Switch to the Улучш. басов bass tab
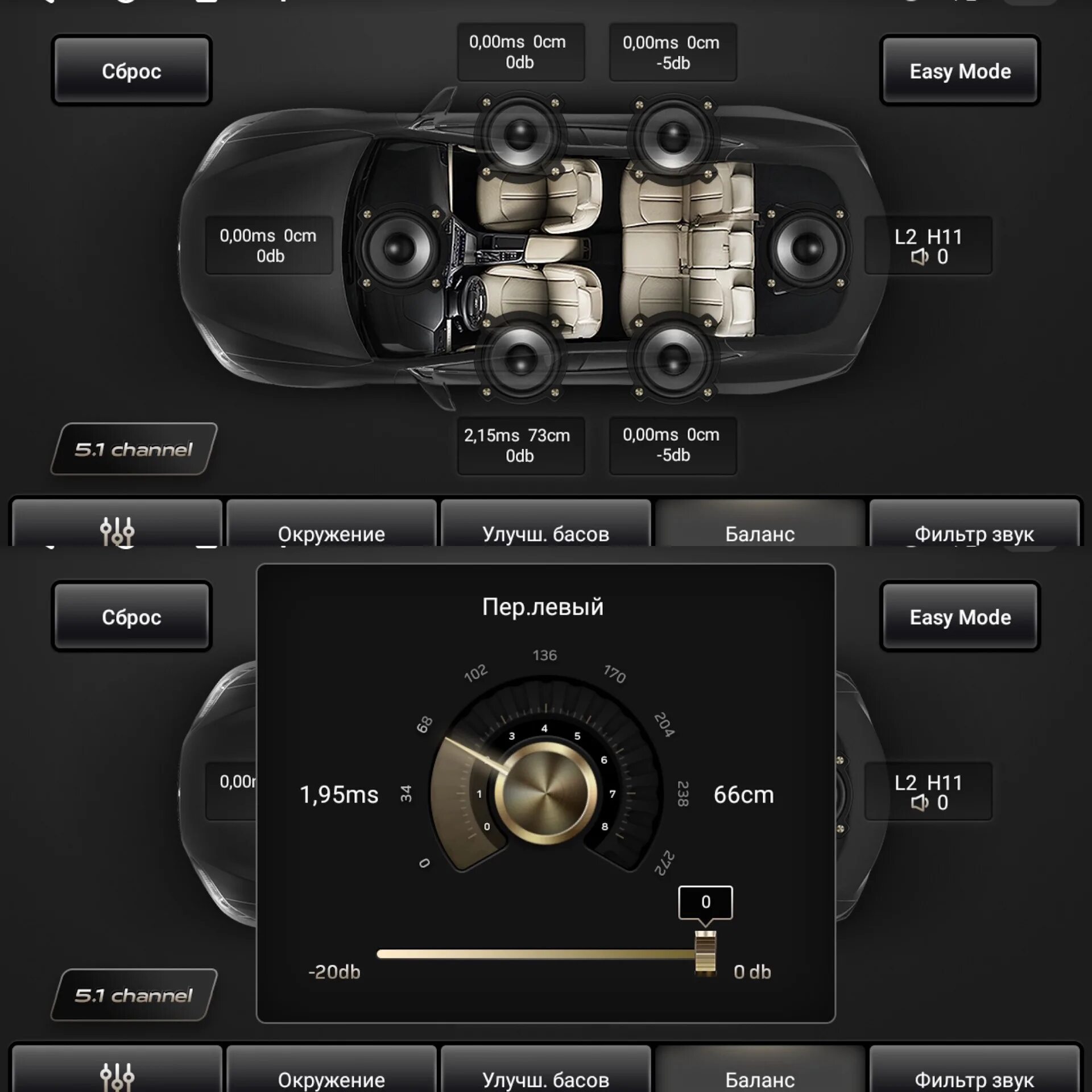Screen dimensions: 1092x1092 pyautogui.click(x=546, y=533)
